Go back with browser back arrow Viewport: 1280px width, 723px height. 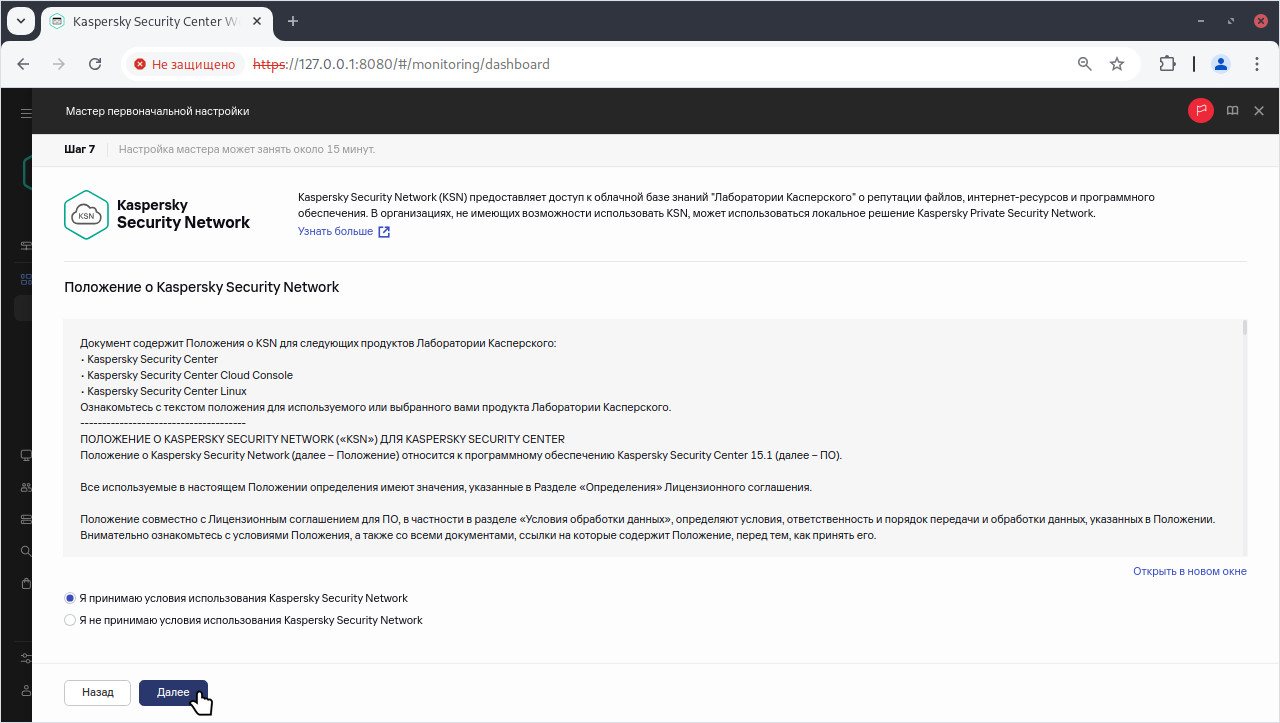click(24, 64)
